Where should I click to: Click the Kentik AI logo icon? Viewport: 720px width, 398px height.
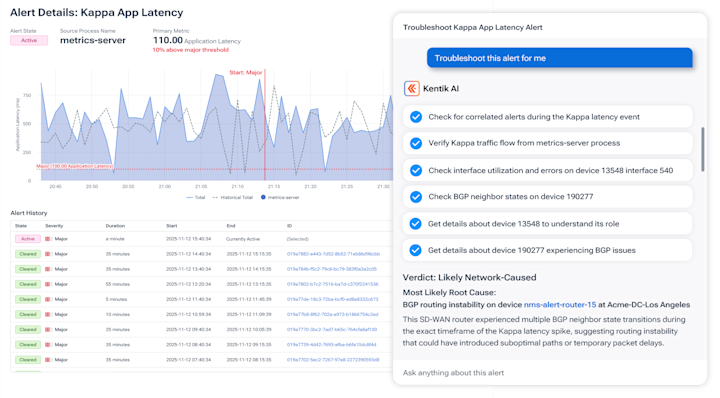pos(411,88)
